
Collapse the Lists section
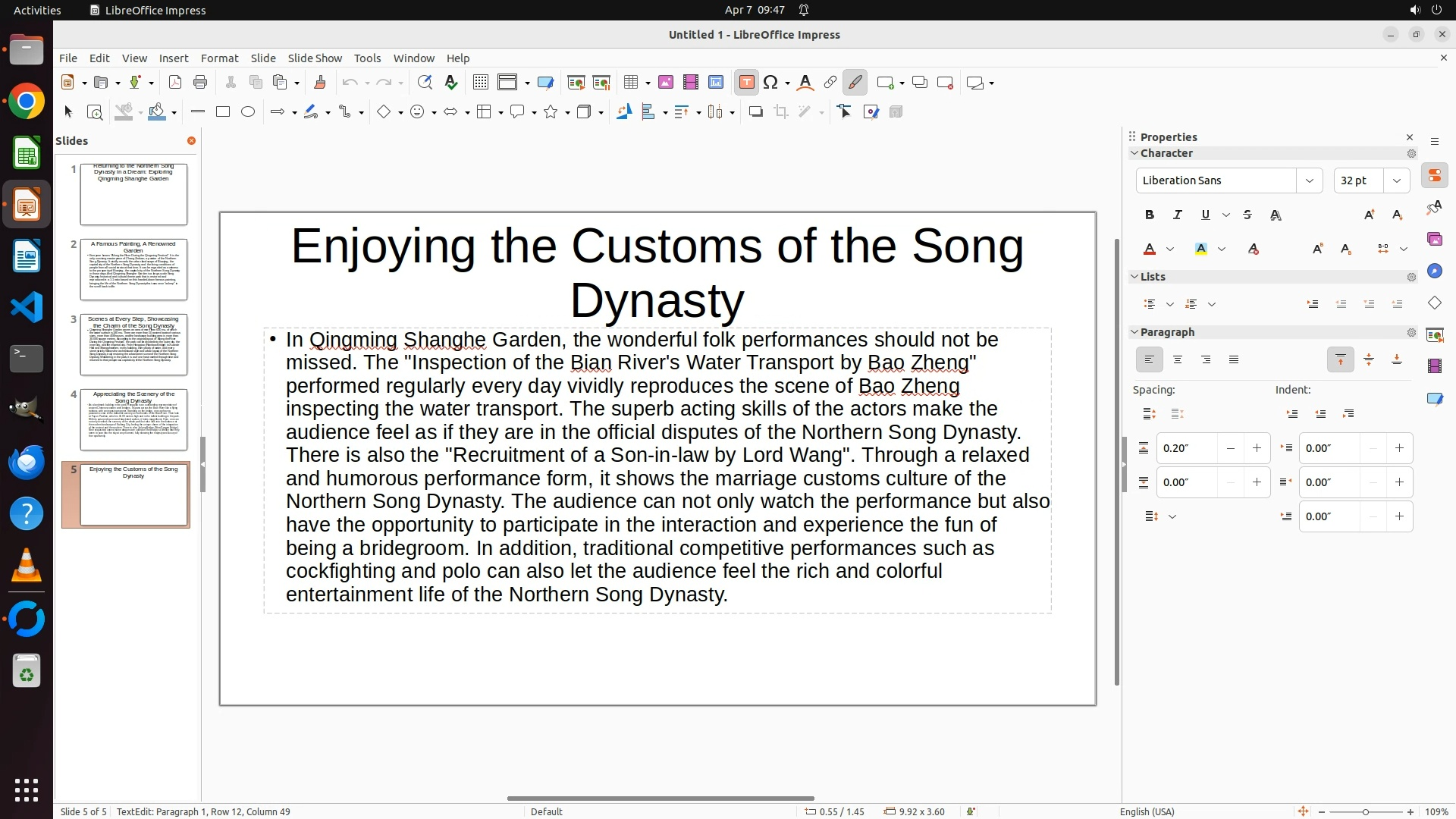(1134, 277)
